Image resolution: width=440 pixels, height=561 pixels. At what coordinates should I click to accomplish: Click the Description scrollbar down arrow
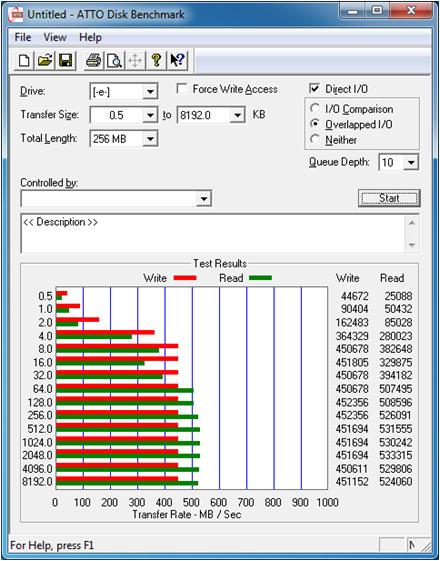coord(411,245)
